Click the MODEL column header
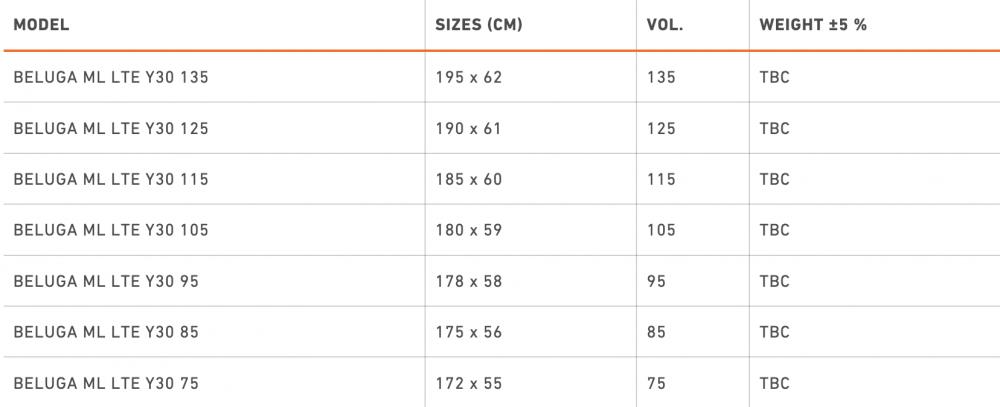 click(42, 25)
